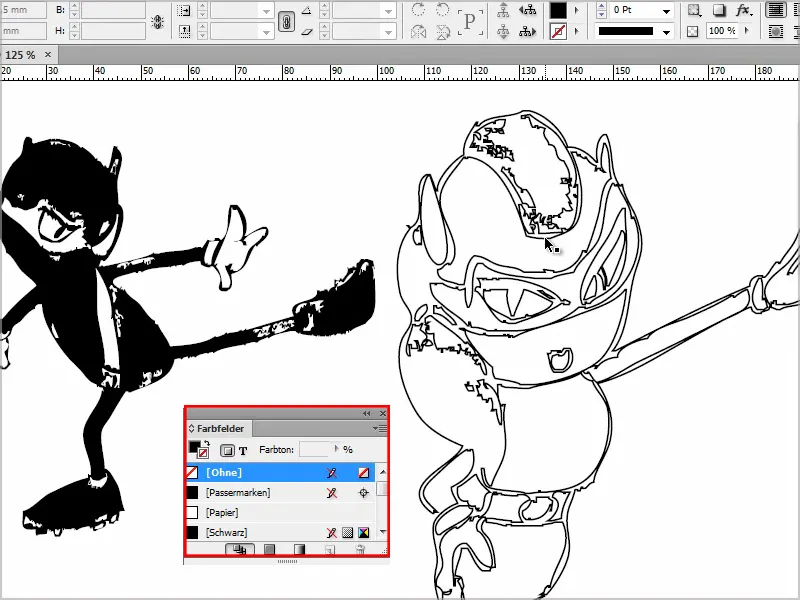
Task: Open the stroke type line dropdown
Action: point(666,32)
